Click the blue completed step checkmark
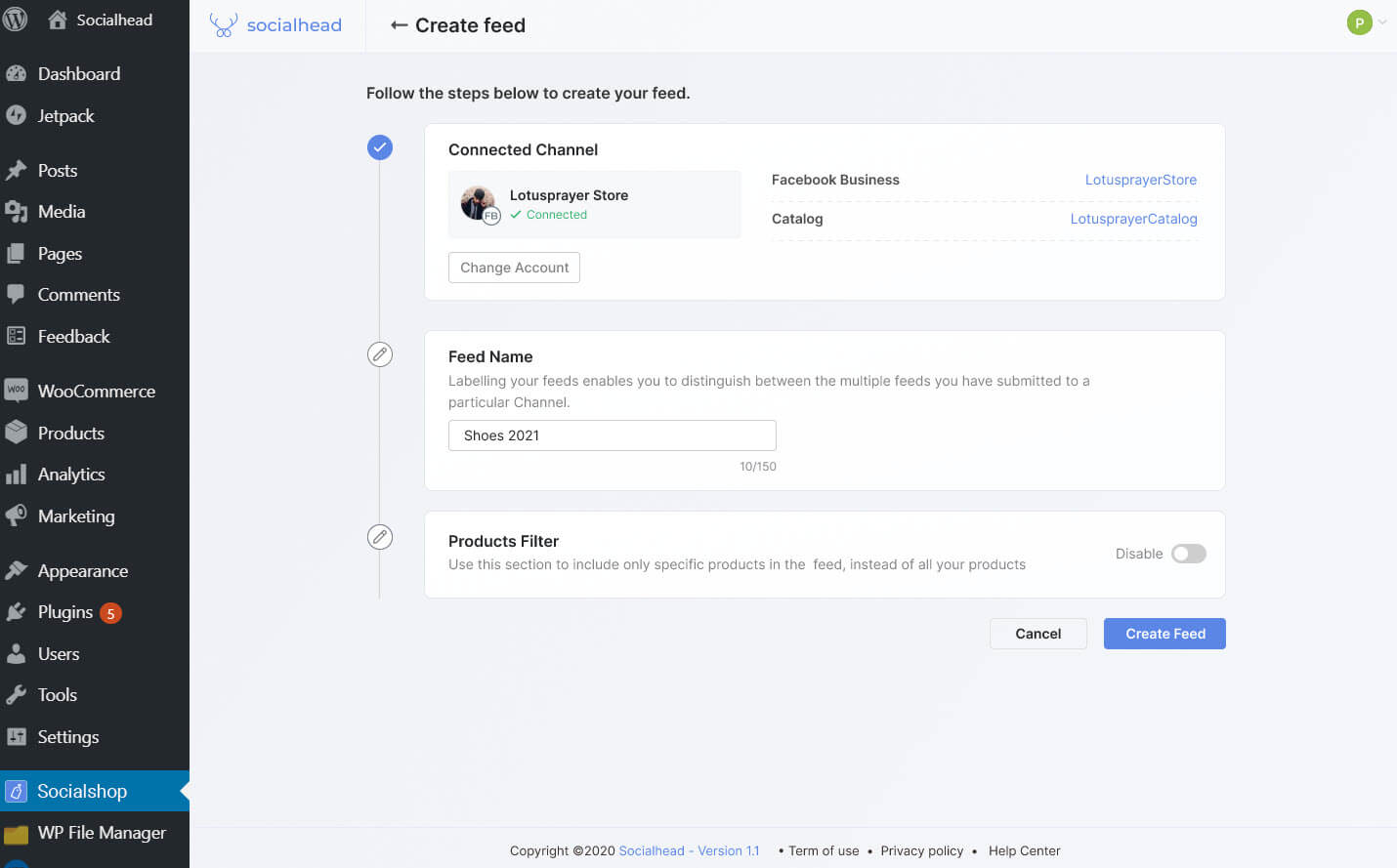Viewport: 1397px width, 868px height. (380, 147)
